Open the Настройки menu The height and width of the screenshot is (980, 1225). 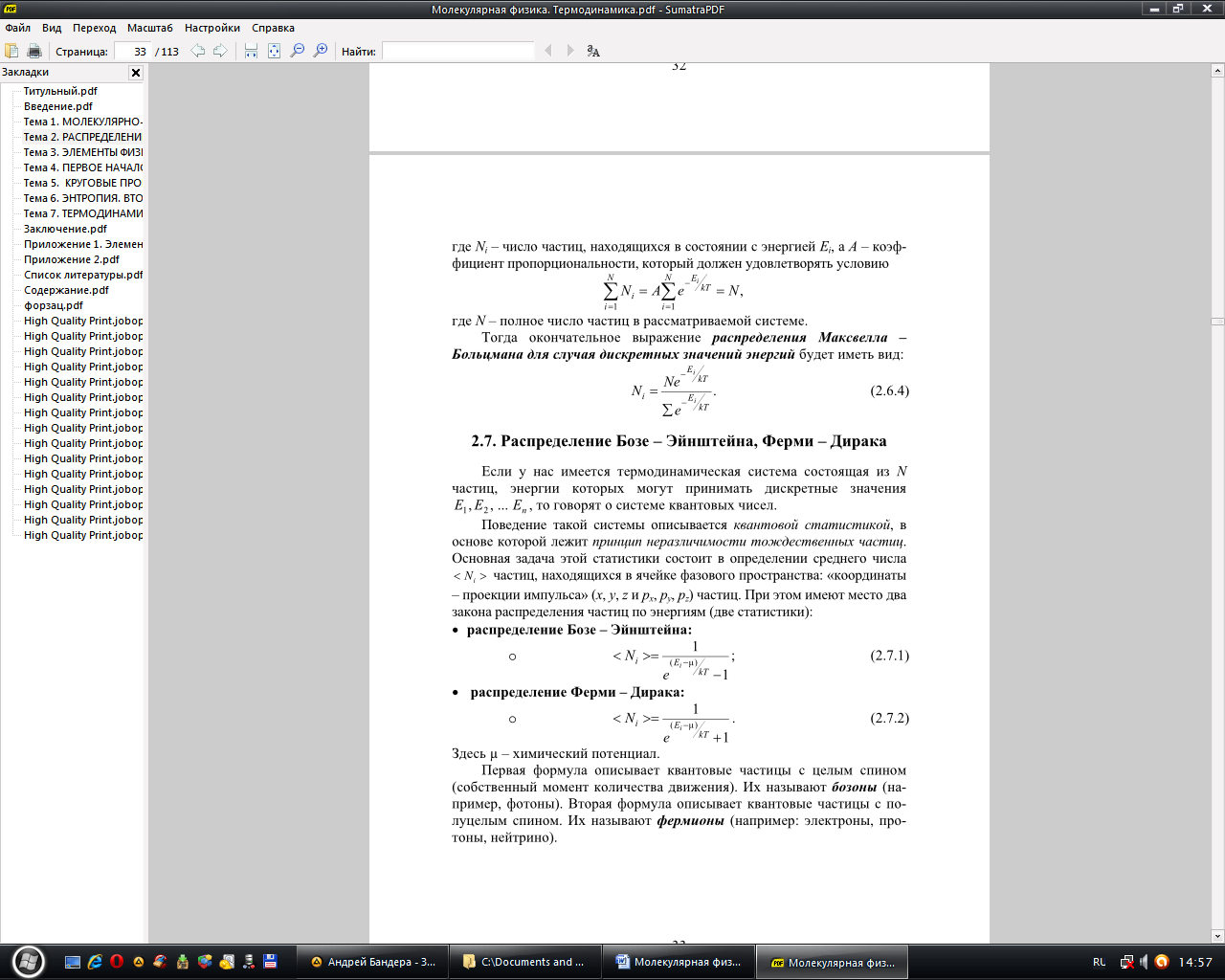coord(212,28)
